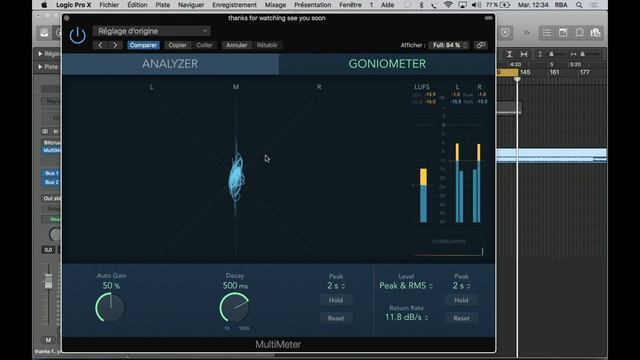
Task: Click the Bus 1 send slot
Action: (x=51, y=173)
